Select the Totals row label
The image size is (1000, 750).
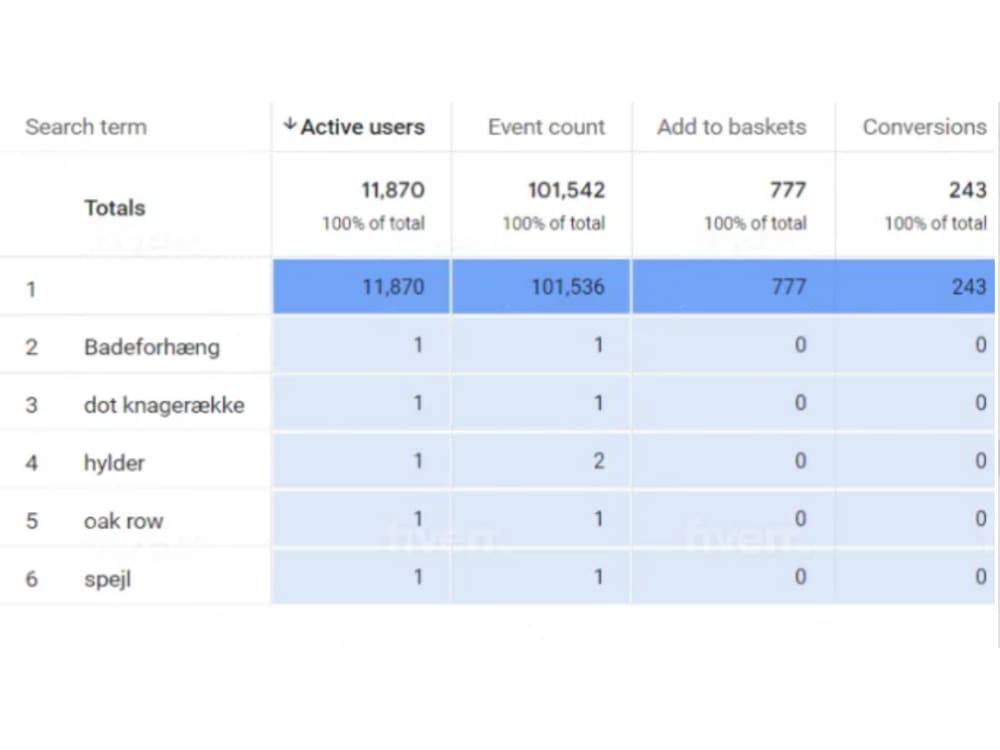(114, 208)
